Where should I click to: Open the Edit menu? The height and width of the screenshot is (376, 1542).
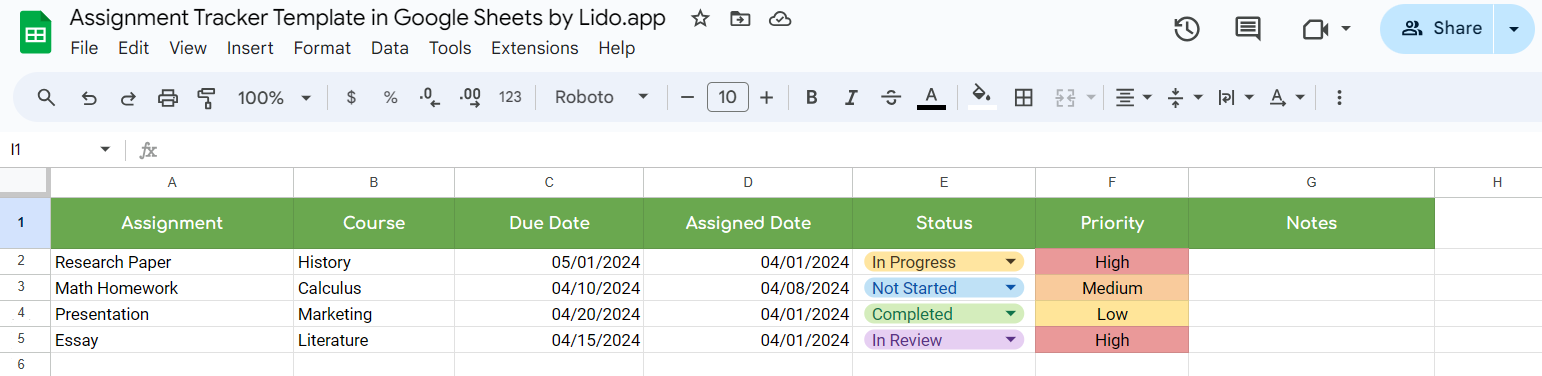[133, 48]
